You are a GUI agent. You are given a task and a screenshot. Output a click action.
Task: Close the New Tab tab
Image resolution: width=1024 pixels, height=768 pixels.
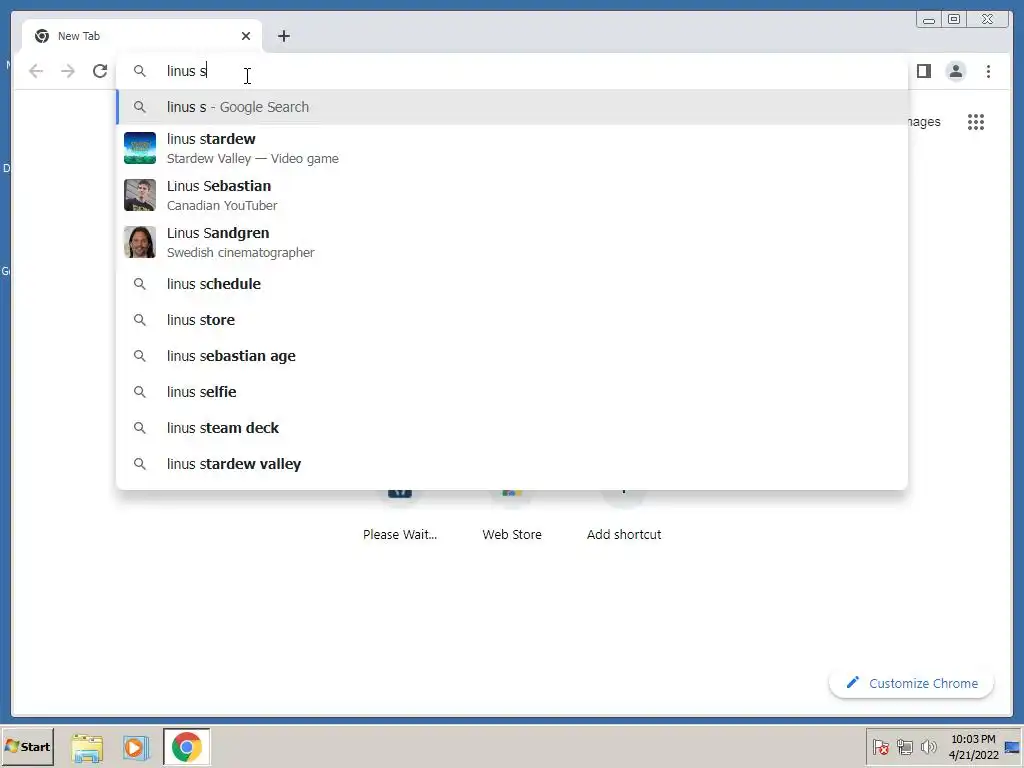(x=246, y=36)
